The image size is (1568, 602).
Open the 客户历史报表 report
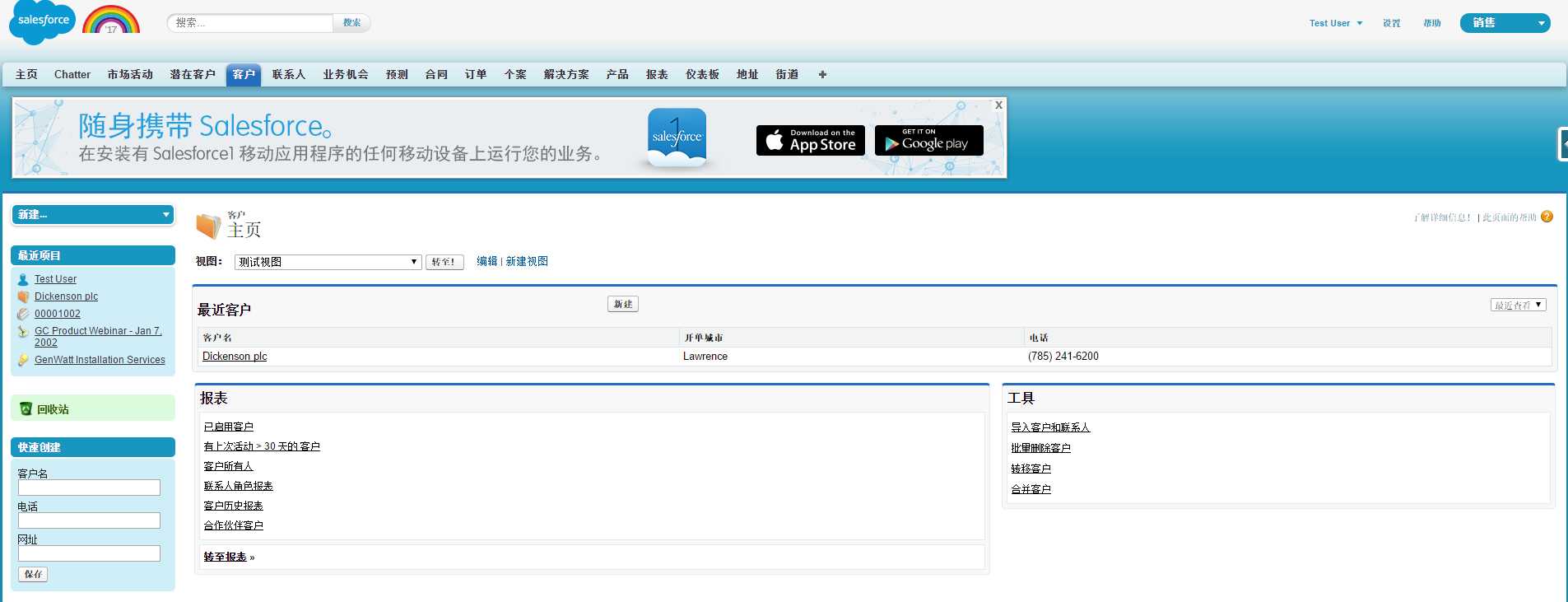233,506
